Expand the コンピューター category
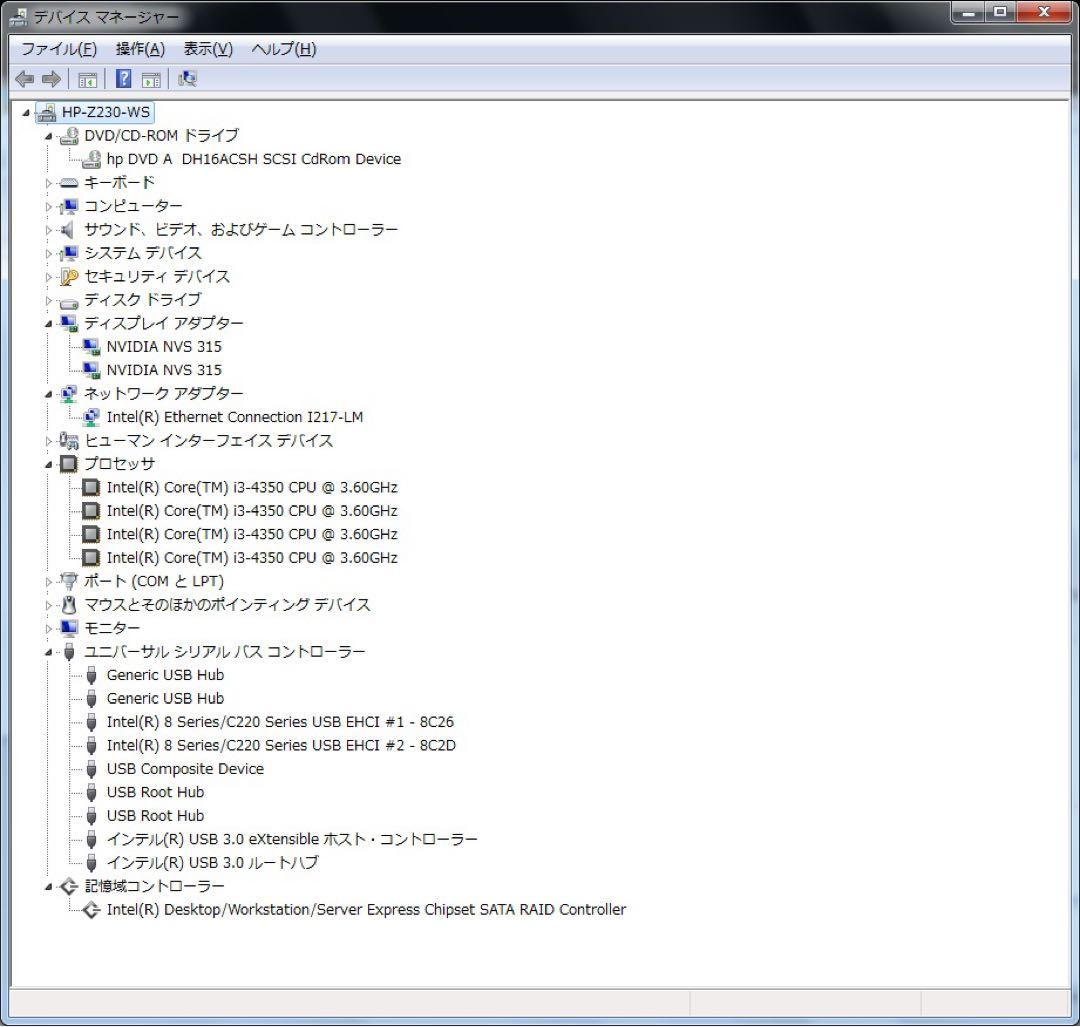Image resolution: width=1080 pixels, height=1027 pixels. [x=49, y=207]
